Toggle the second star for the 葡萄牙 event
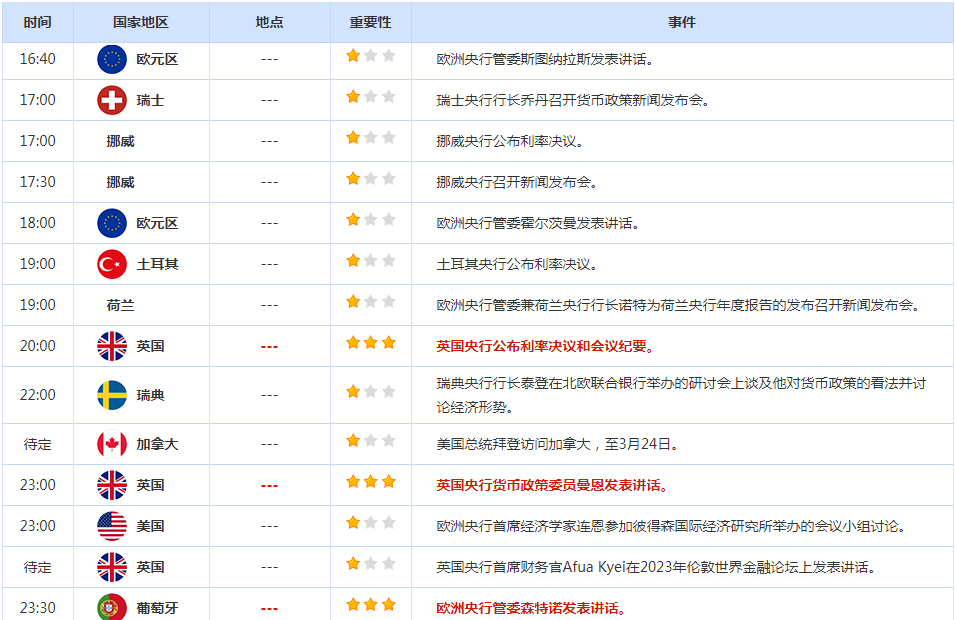 (371, 606)
